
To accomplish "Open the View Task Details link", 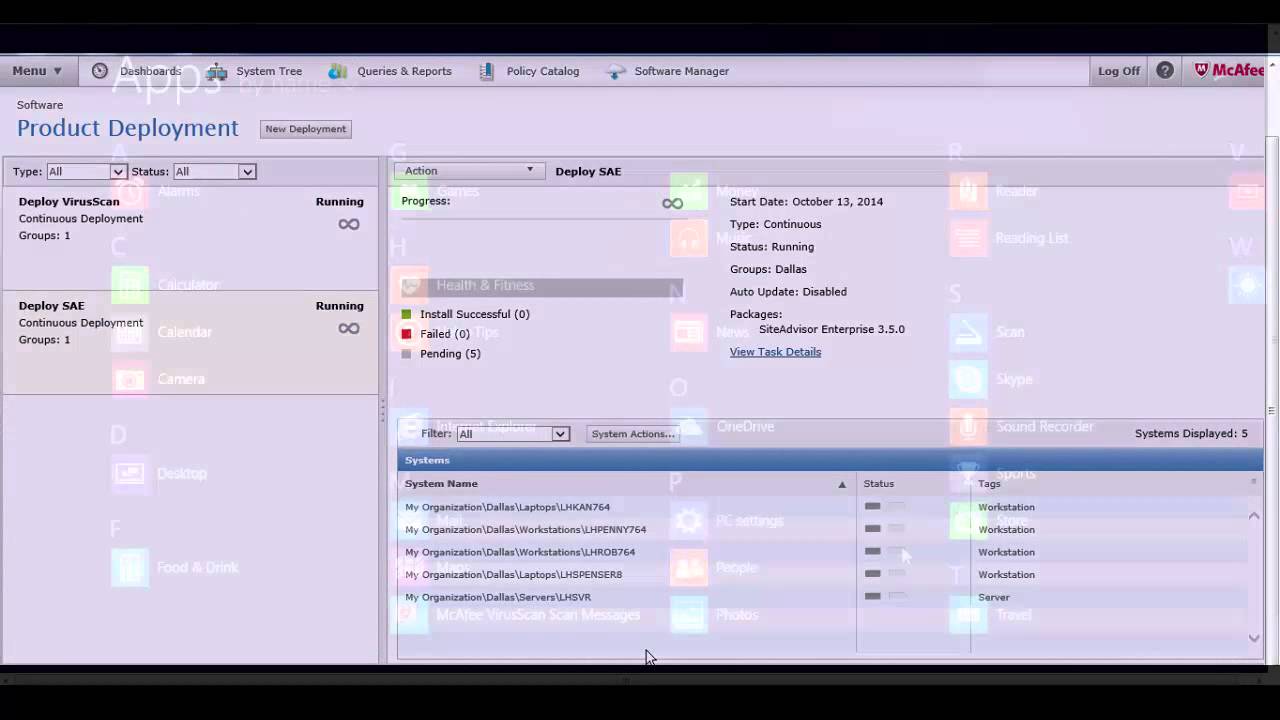I will coord(775,352).
